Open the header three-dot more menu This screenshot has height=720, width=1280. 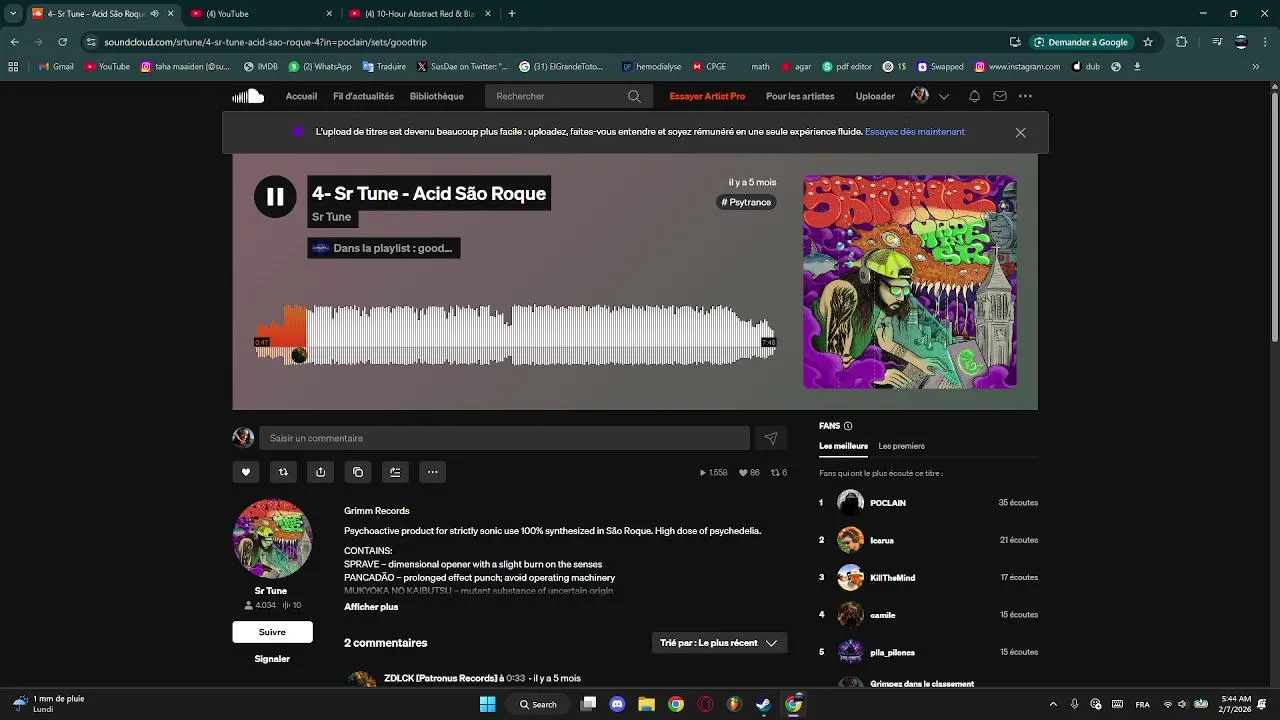pos(1025,96)
